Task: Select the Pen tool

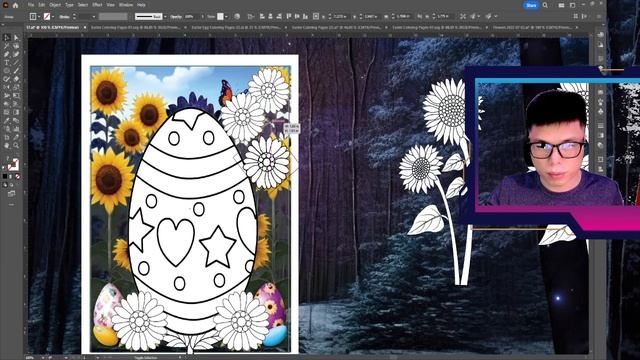Action: [x=7, y=54]
